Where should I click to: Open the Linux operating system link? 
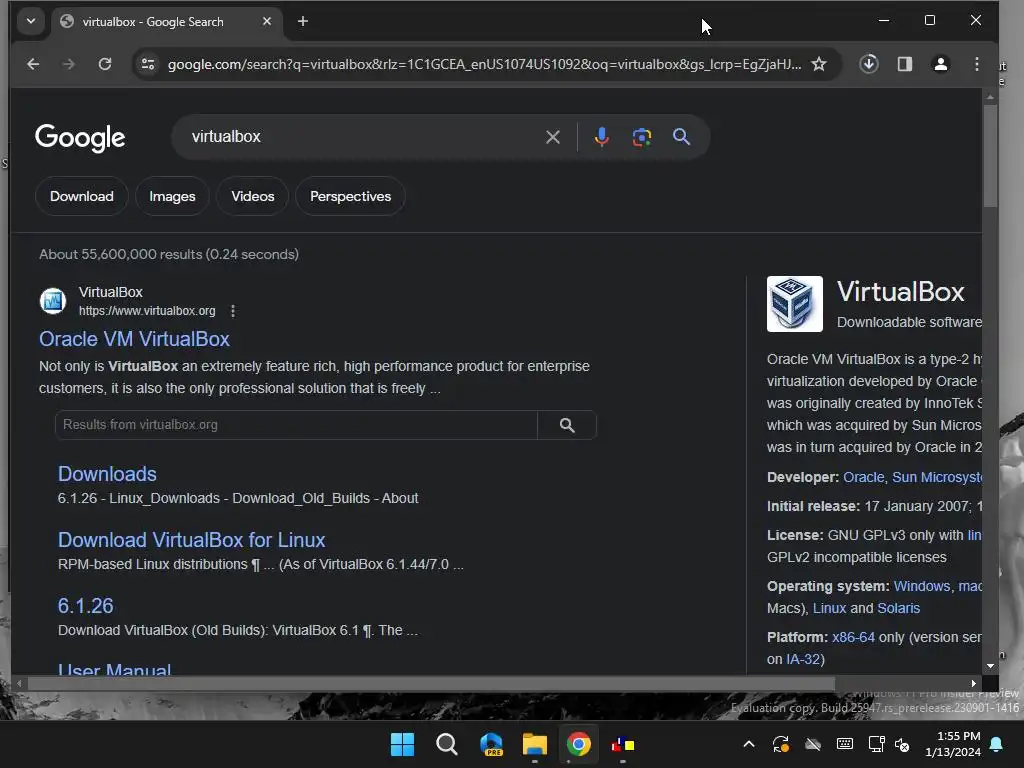829,608
